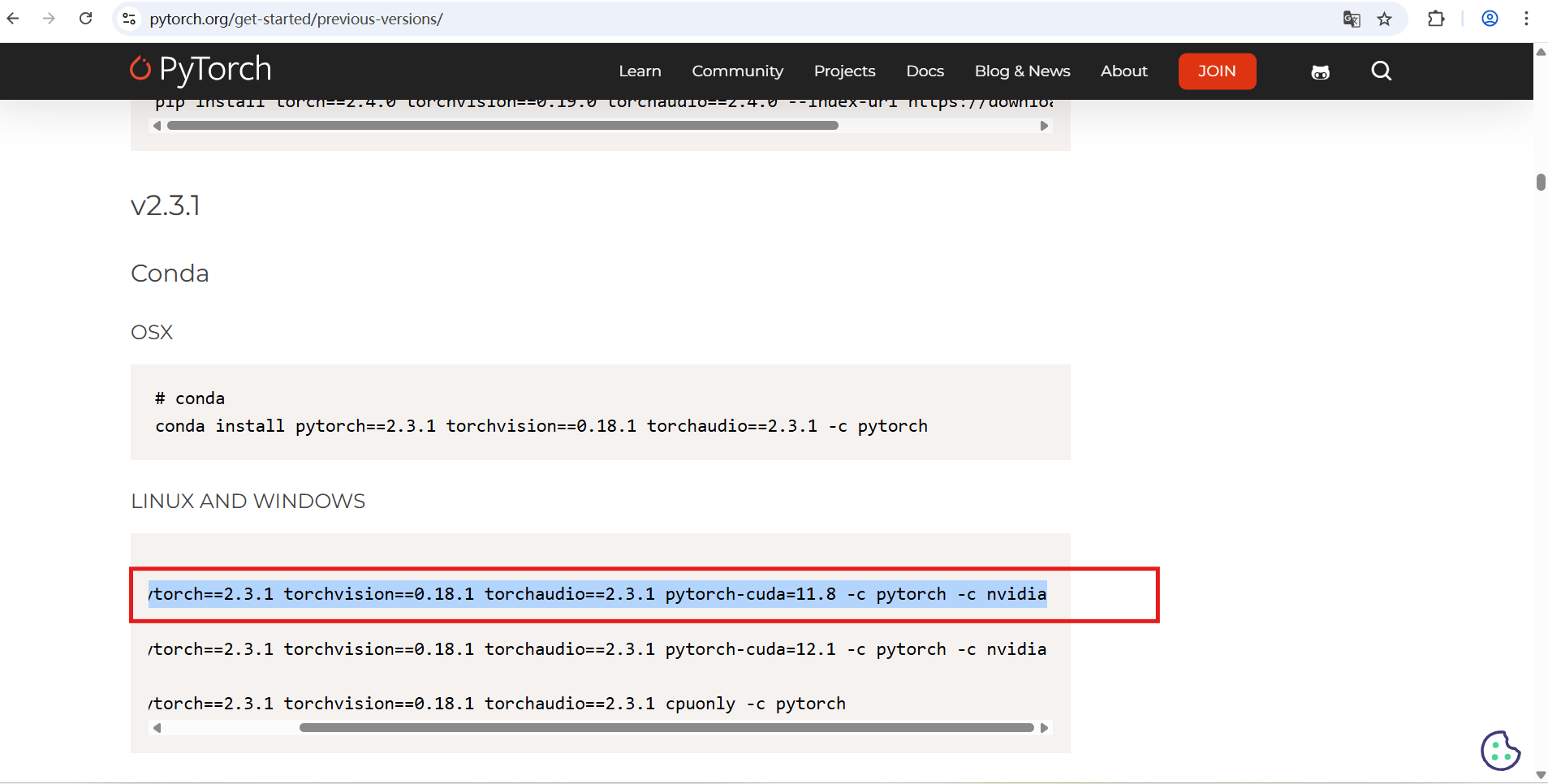Open the translate page icon
This screenshot has height=784, width=1548.
click(1352, 19)
